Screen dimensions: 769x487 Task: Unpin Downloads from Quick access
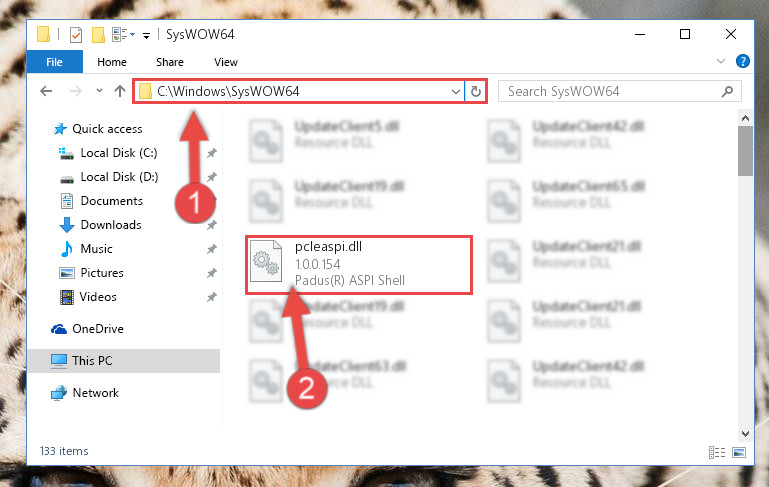click(211, 225)
